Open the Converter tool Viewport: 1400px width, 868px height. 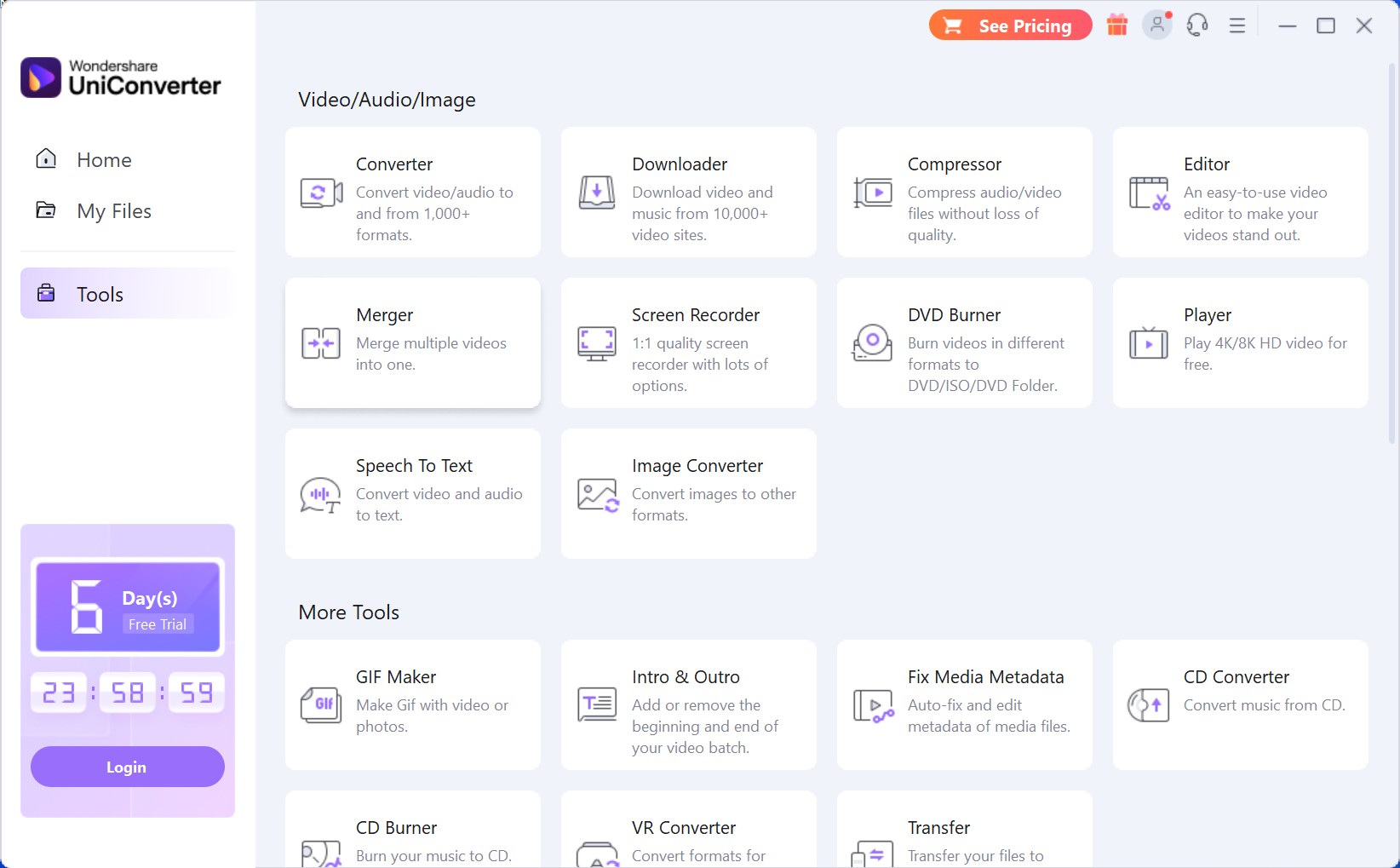413,192
